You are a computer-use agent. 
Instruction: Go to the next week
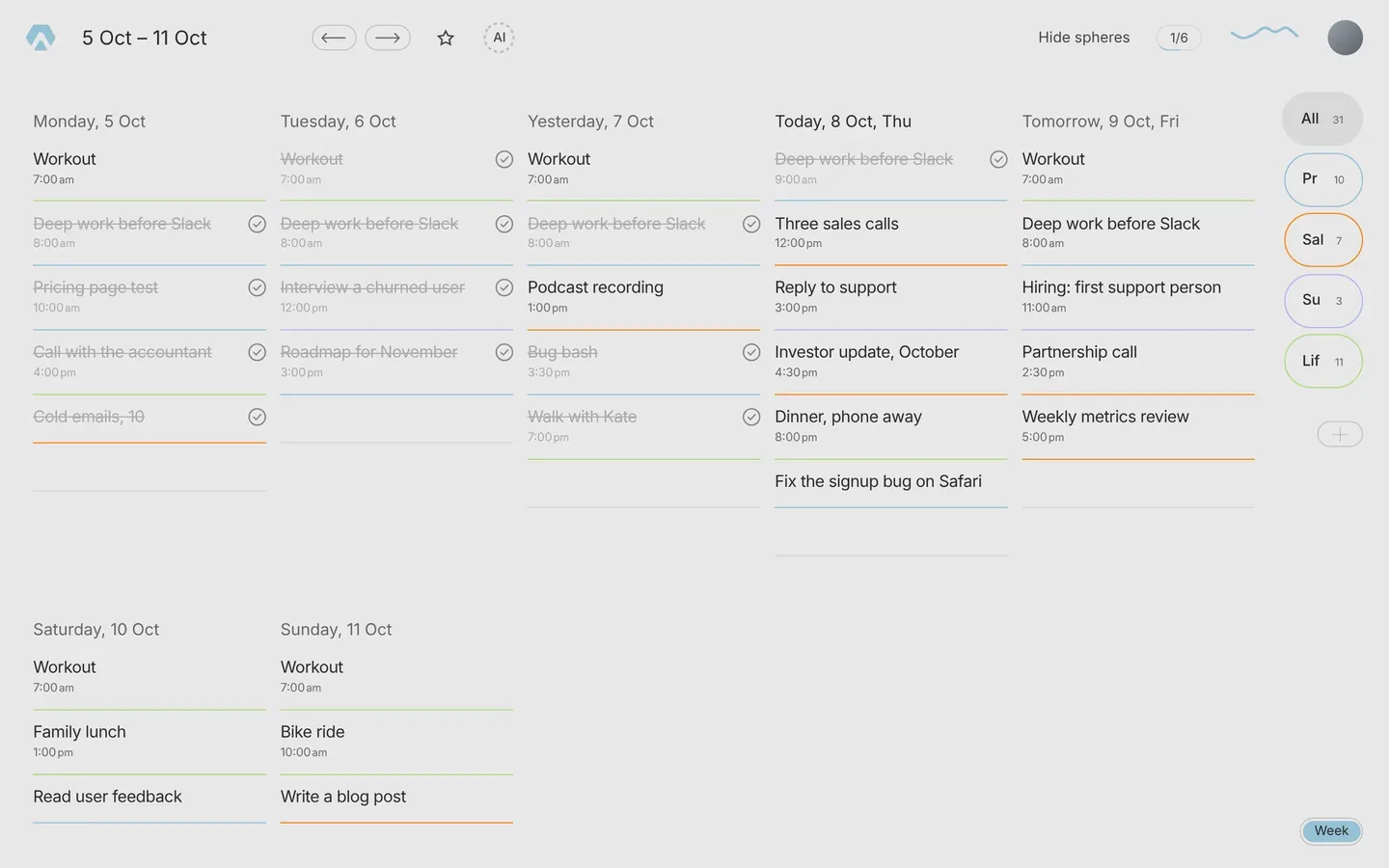388,38
